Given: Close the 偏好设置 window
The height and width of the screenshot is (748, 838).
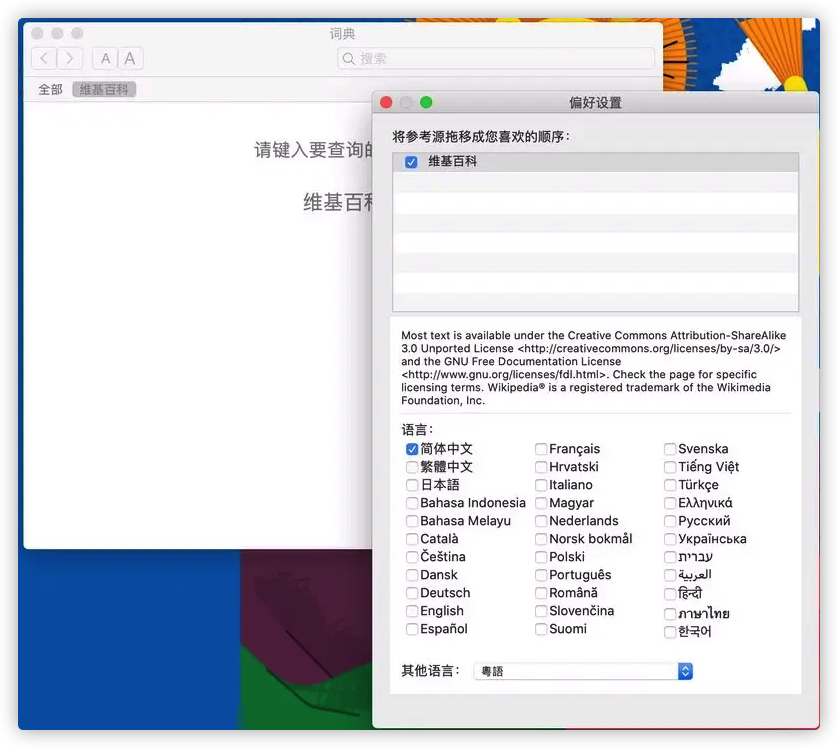Looking at the screenshot, I should click(386, 102).
